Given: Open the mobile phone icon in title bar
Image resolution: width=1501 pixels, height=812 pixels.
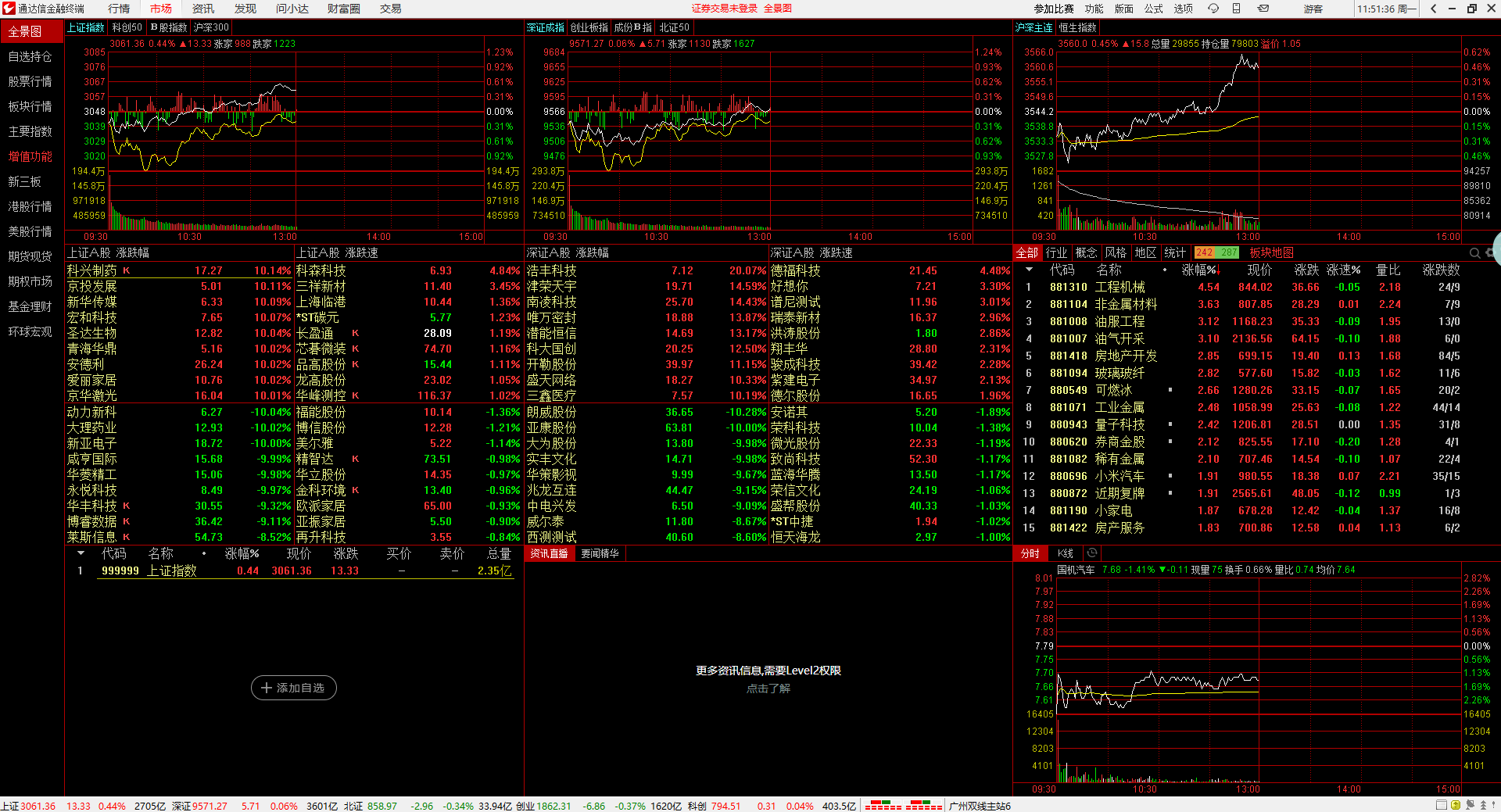Looking at the screenshot, I should coord(1237,9).
